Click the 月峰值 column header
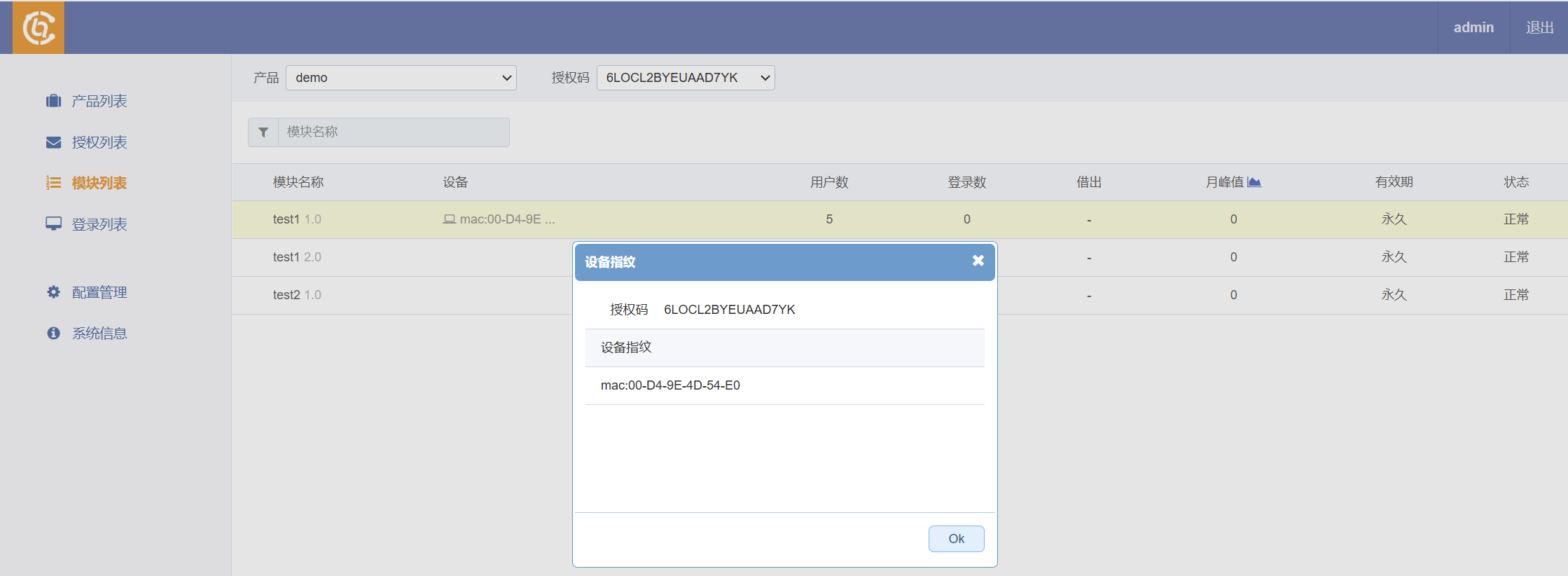Image resolution: width=1568 pixels, height=576 pixels. (x=1225, y=182)
